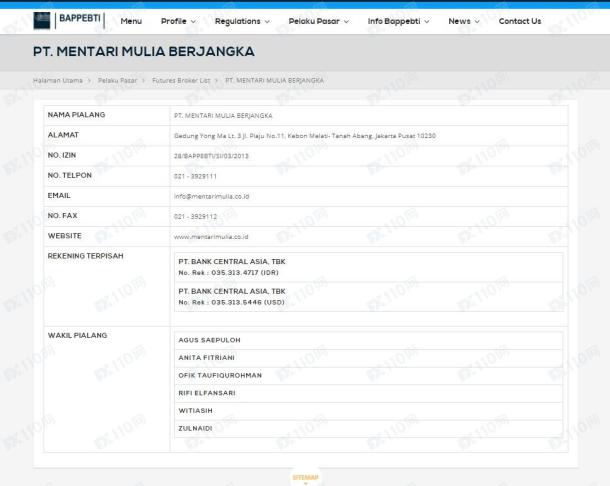Click the BAPPEBTI logo emblem
This screenshot has height=486, width=610.
tap(42, 21)
